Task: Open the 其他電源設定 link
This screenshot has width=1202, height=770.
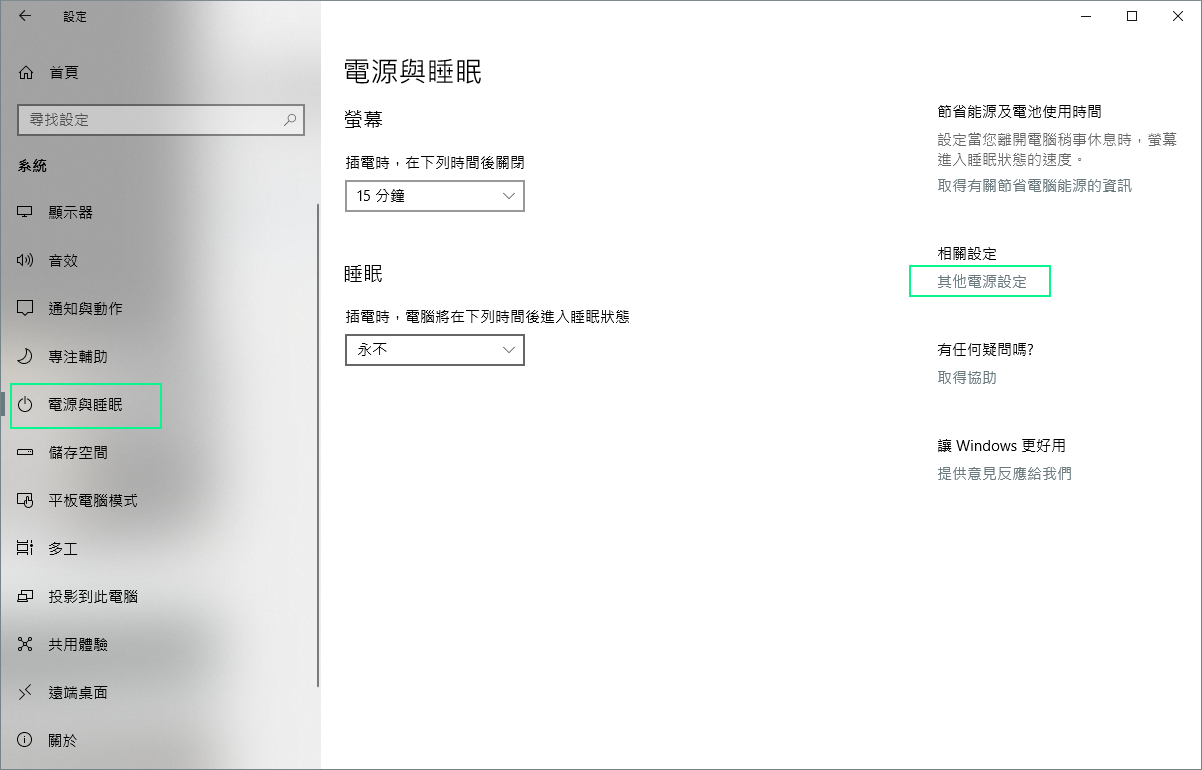Action: click(x=981, y=282)
